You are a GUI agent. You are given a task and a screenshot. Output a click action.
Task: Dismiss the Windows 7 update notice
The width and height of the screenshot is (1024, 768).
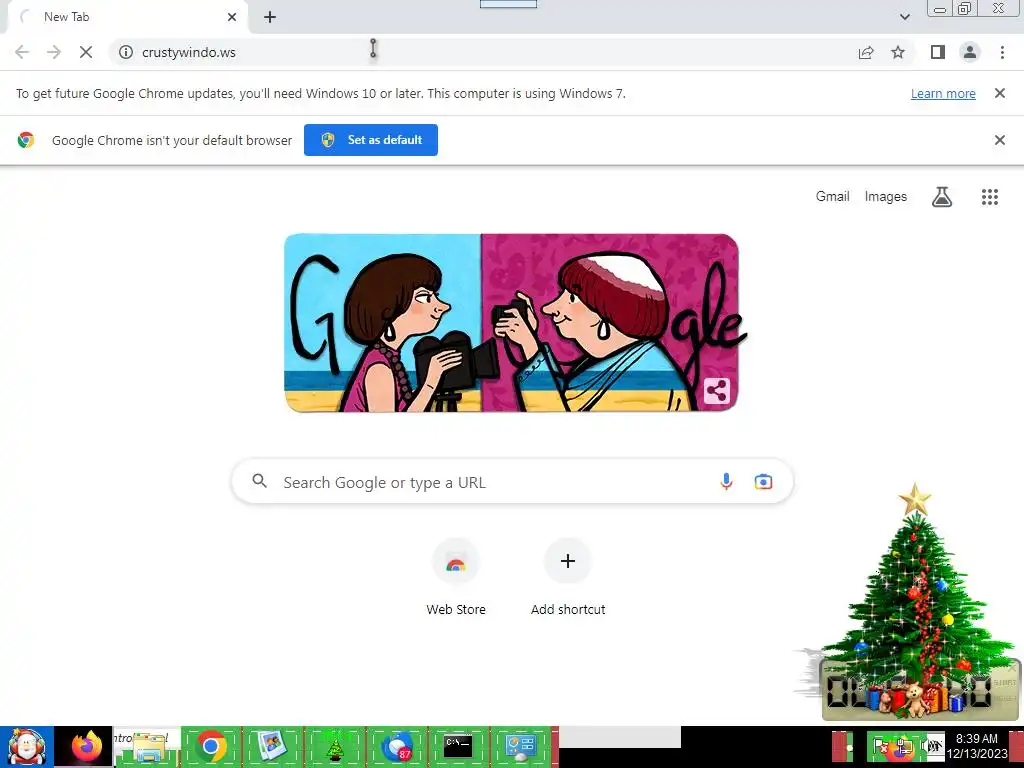tap(999, 93)
